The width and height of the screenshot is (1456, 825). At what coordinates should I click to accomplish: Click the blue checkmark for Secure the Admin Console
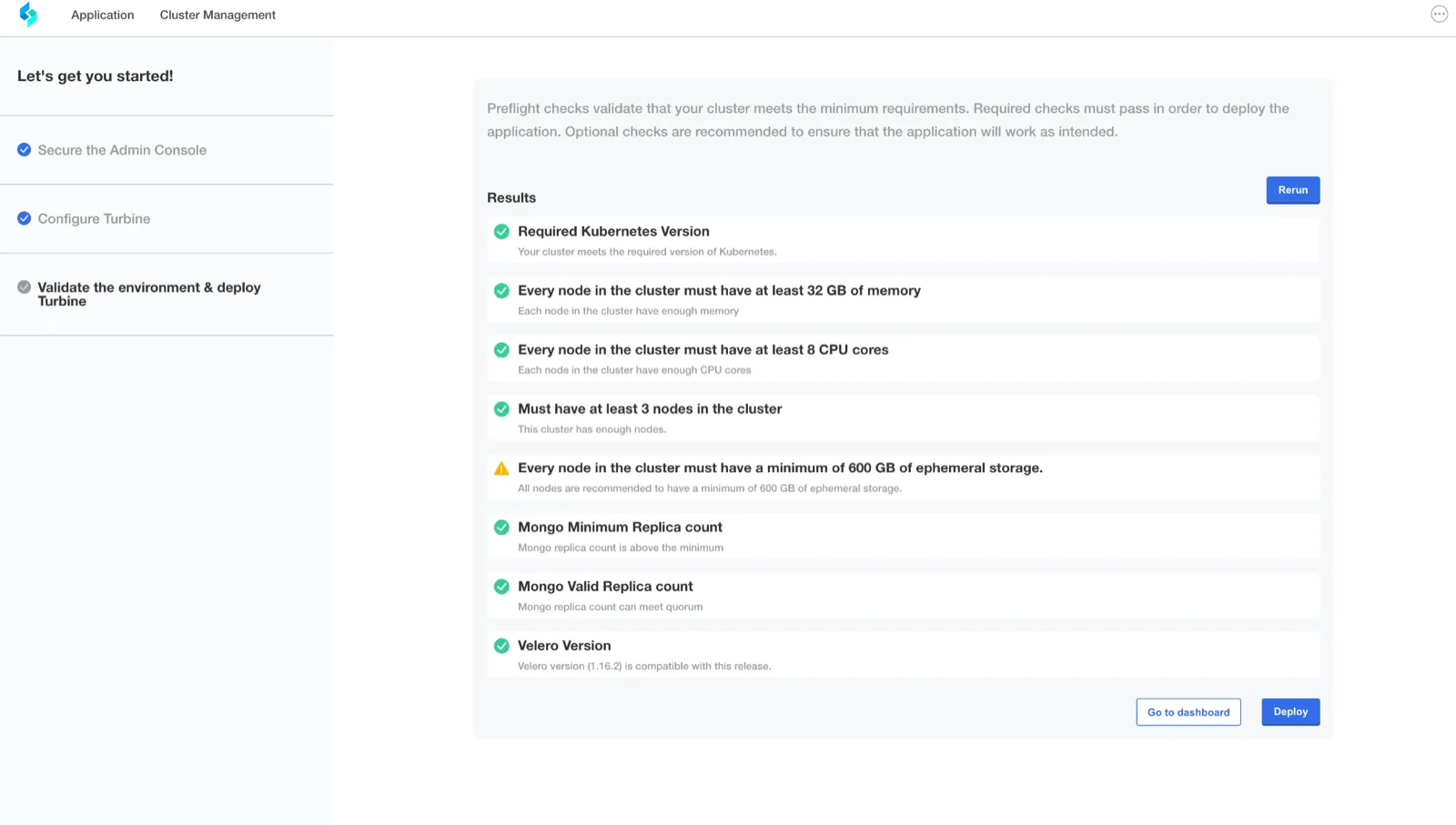[x=25, y=150]
